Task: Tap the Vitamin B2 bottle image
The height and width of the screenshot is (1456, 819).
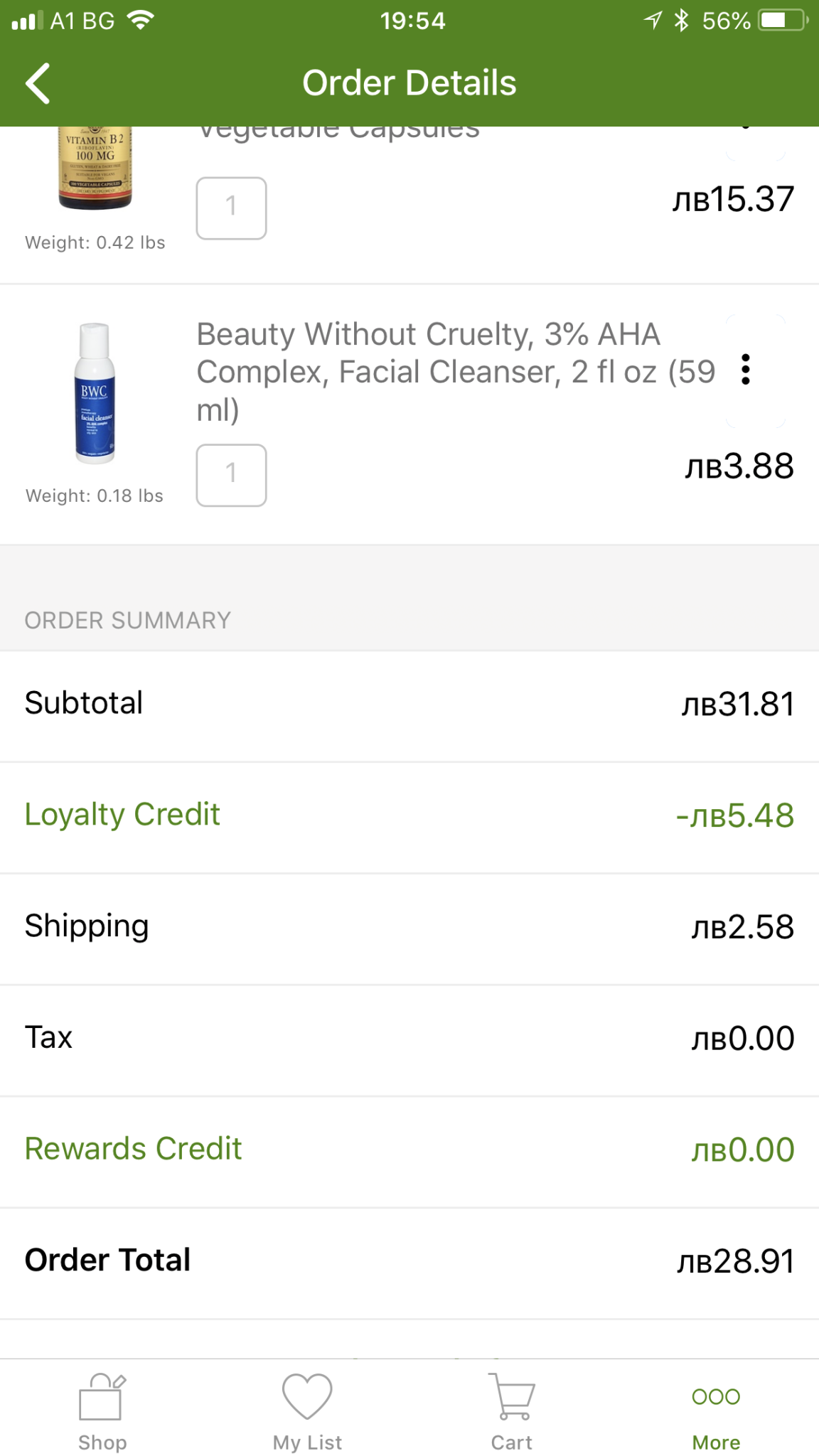Action: (x=95, y=168)
